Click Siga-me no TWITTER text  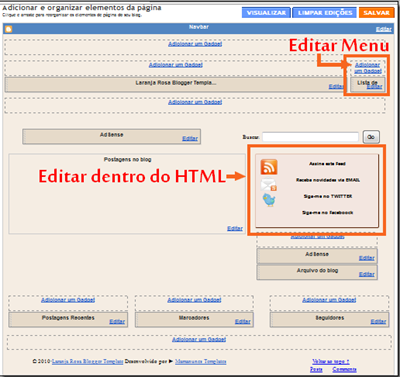pos(328,196)
